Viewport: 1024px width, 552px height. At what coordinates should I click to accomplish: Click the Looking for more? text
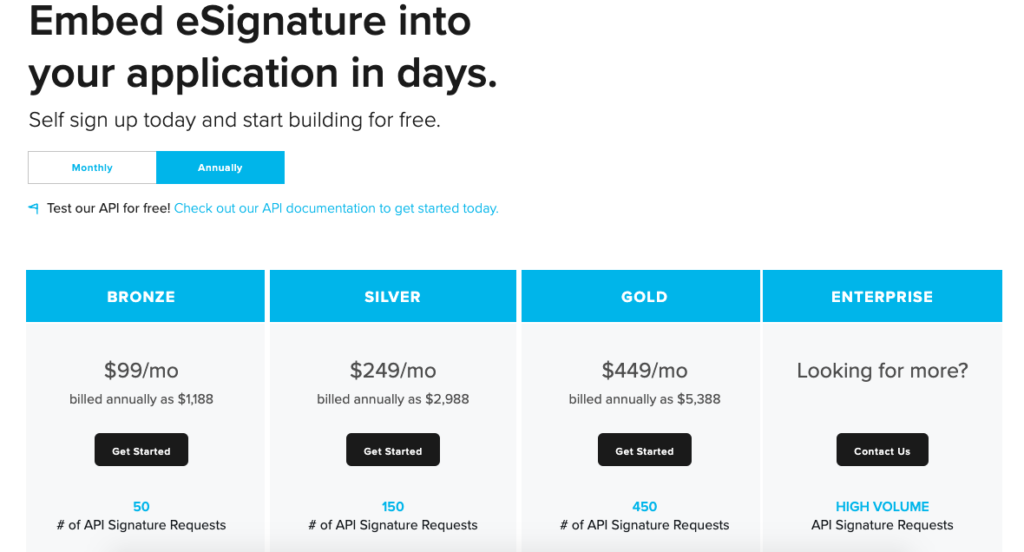tap(882, 371)
